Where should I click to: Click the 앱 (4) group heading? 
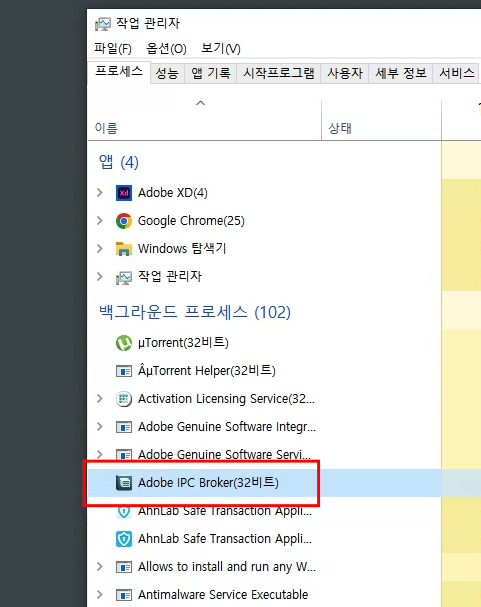point(118,162)
